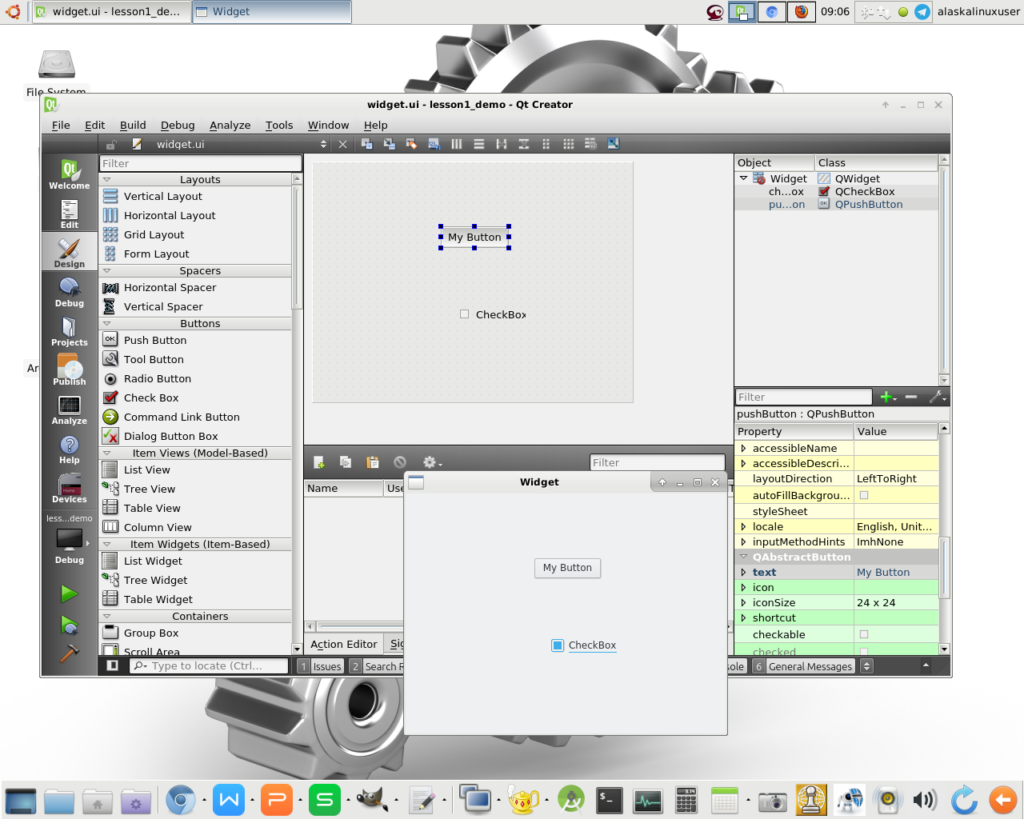Select the Devices mode icon
Viewport: 1024px width, 819px height.
coord(69,488)
